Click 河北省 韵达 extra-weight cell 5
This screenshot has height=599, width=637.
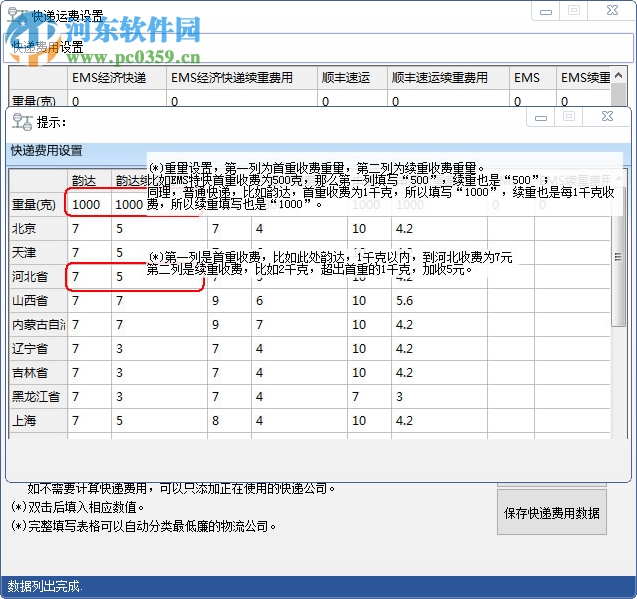159,277
